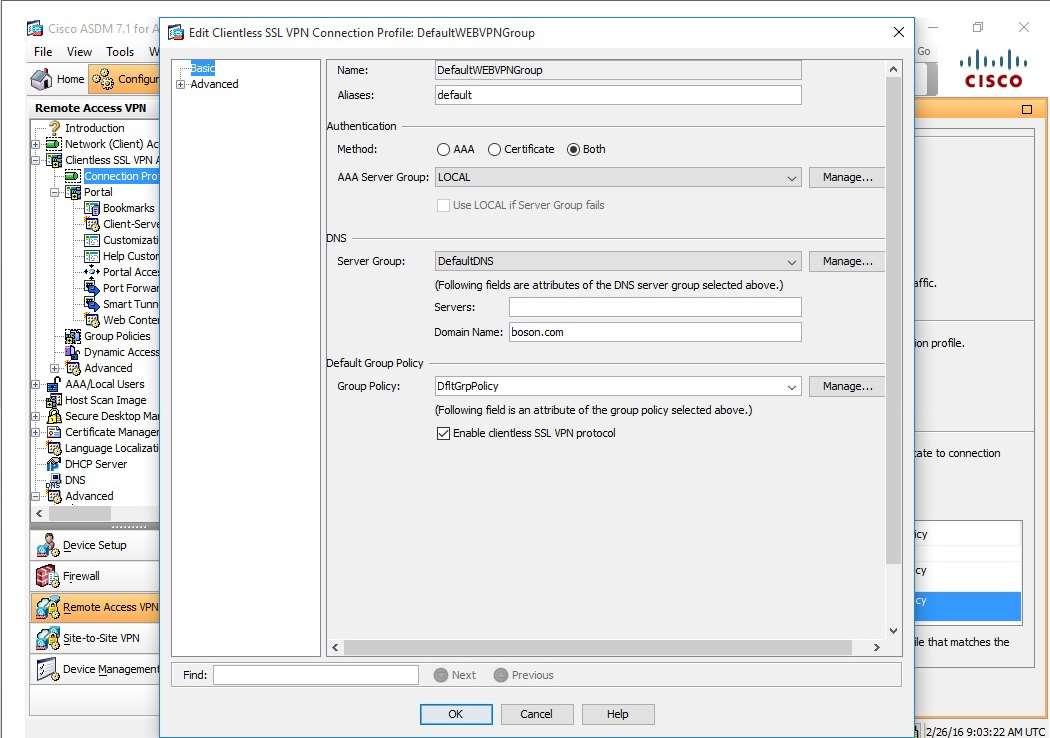Click the Connection Profiles tree icon
1050x738 pixels.
click(73, 176)
